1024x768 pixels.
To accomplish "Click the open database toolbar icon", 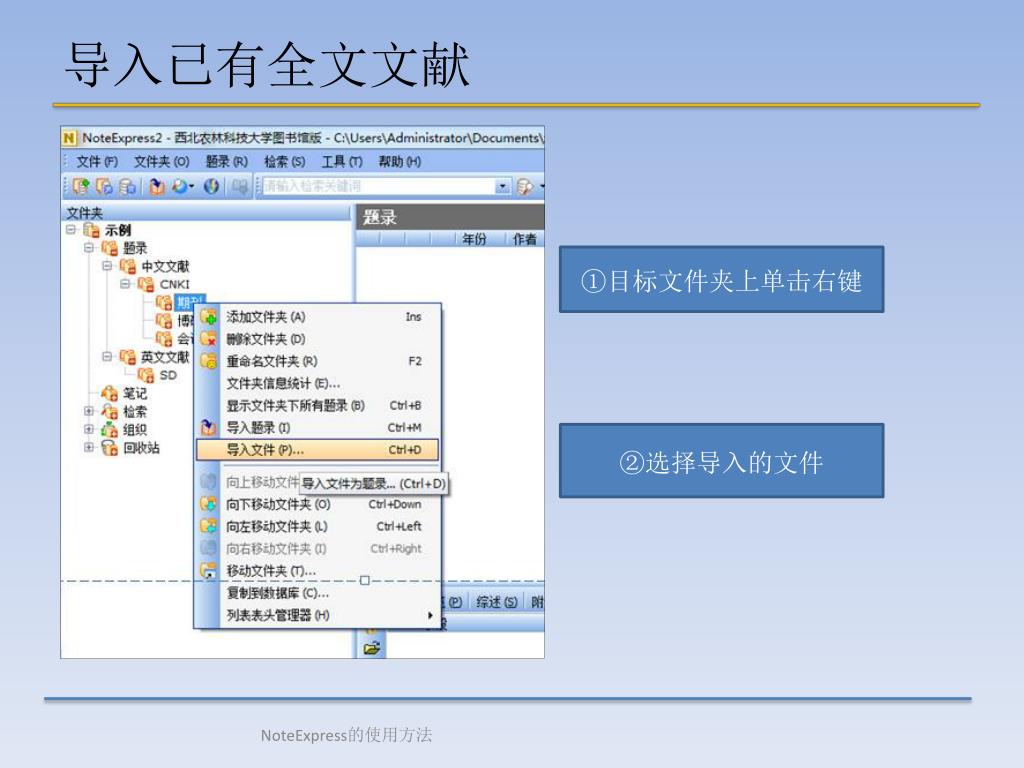I will [104, 187].
